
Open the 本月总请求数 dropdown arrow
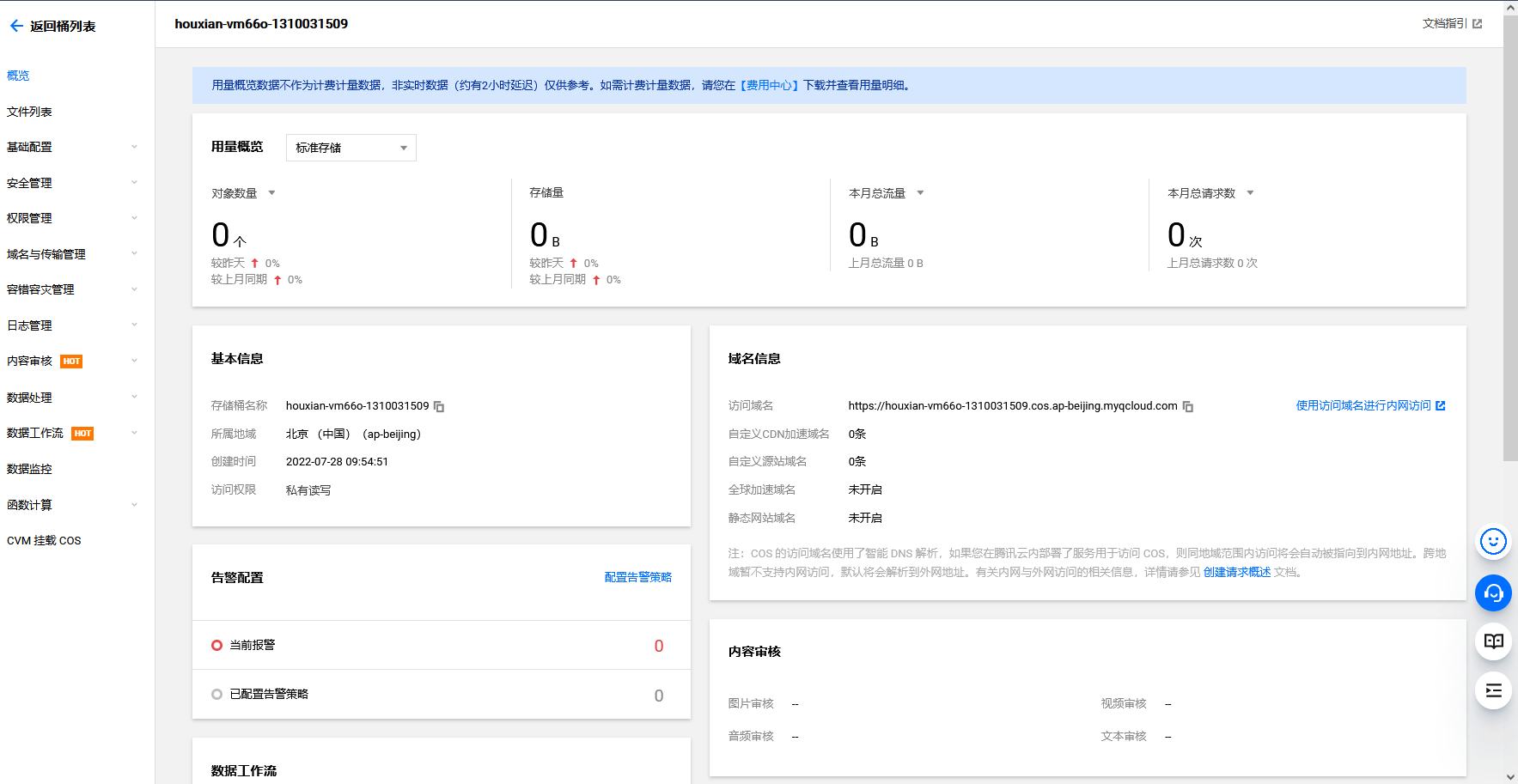point(1250,193)
